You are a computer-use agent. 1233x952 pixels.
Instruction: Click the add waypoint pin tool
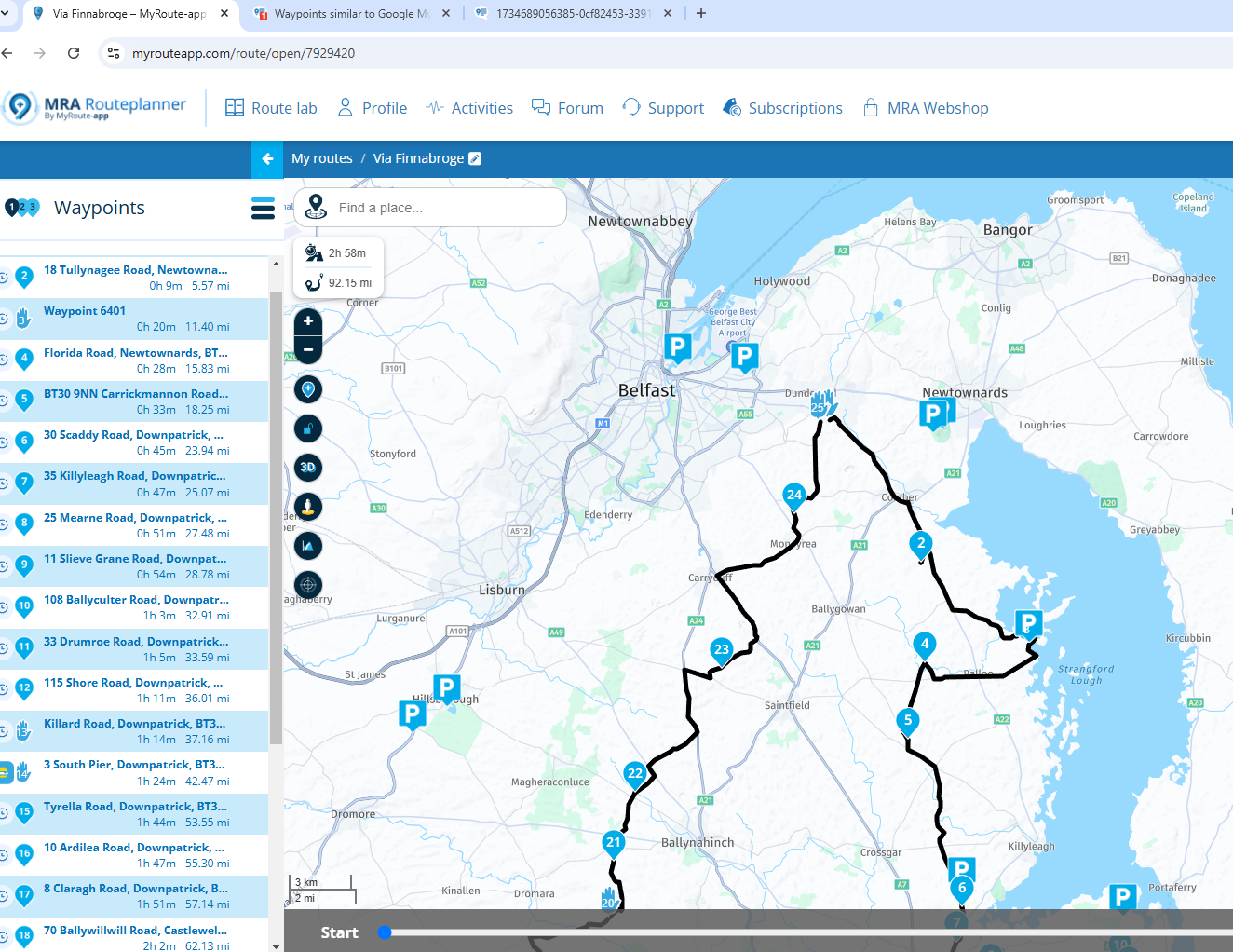[x=308, y=389]
